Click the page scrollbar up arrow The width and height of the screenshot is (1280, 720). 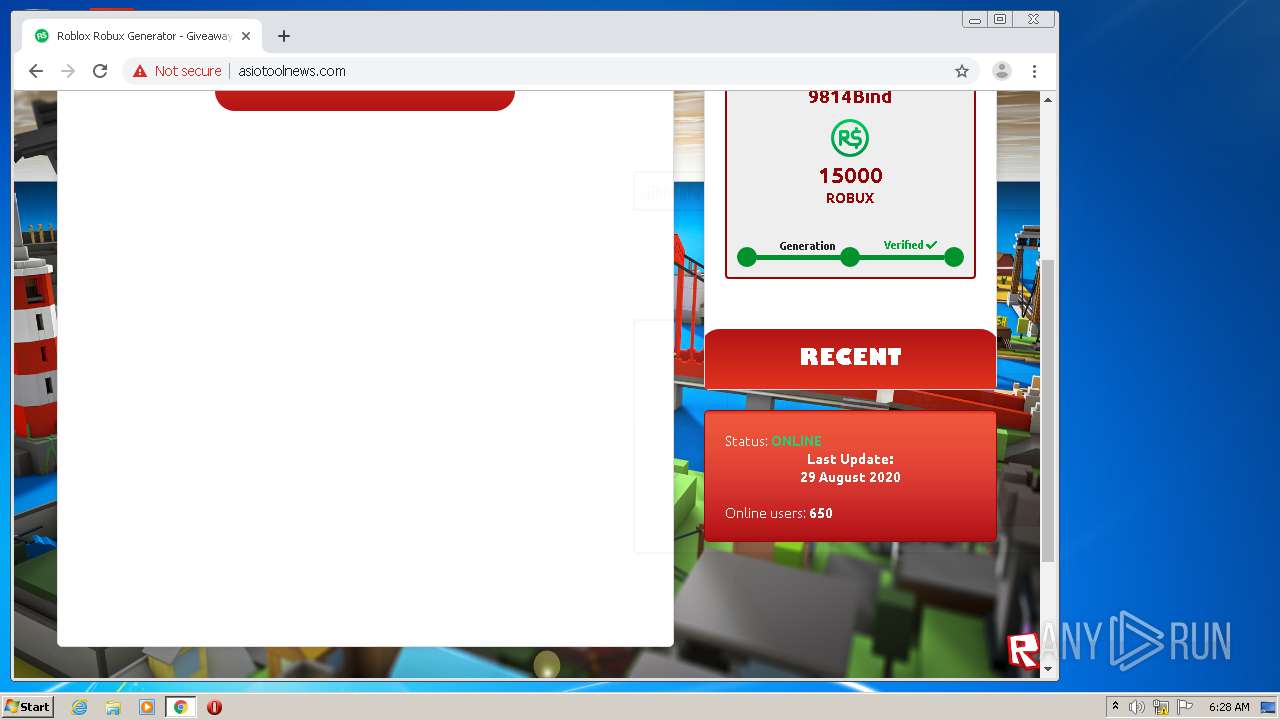tap(1048, 100)
